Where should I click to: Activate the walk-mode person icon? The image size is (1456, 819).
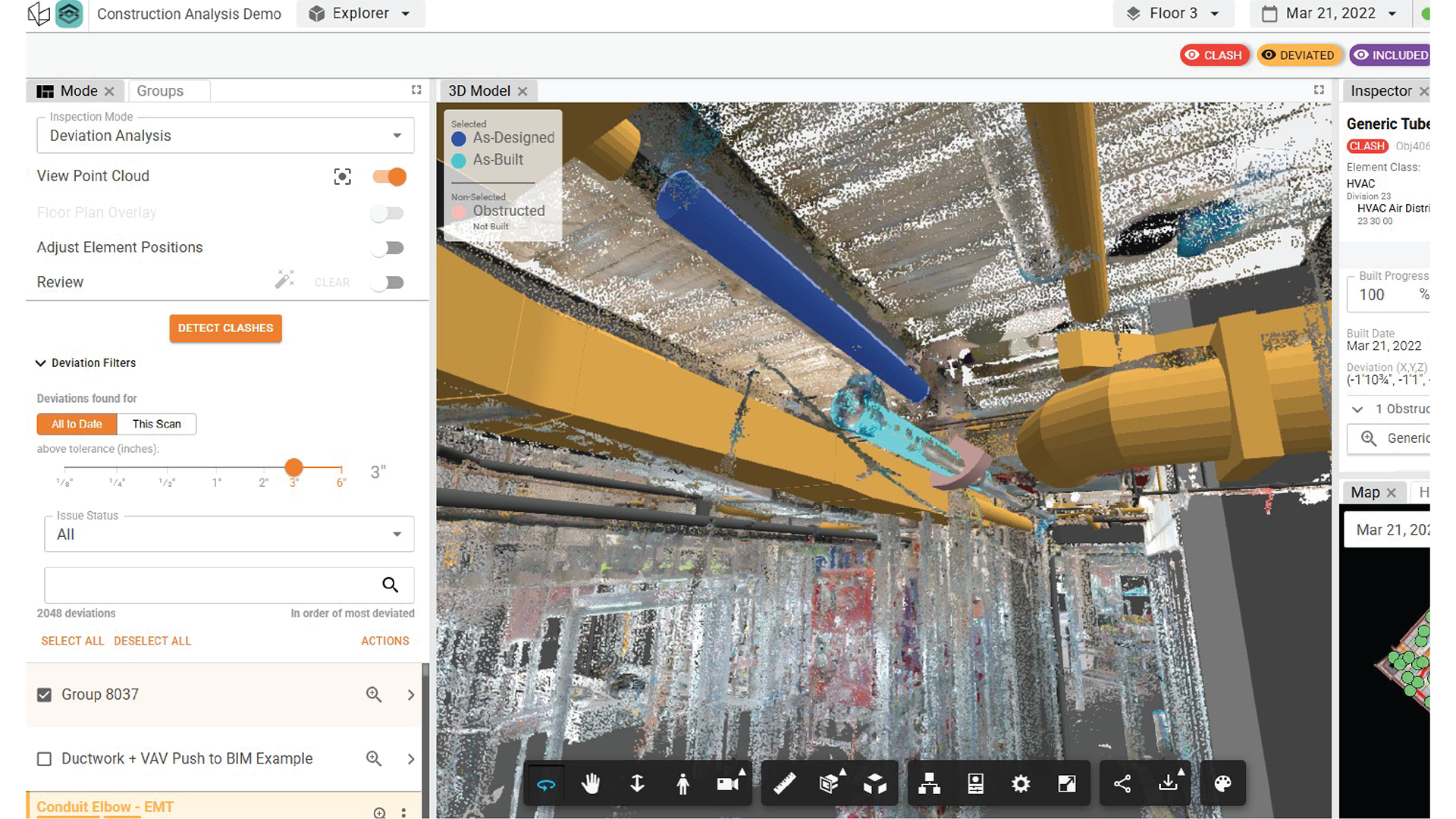coord(682,783)
